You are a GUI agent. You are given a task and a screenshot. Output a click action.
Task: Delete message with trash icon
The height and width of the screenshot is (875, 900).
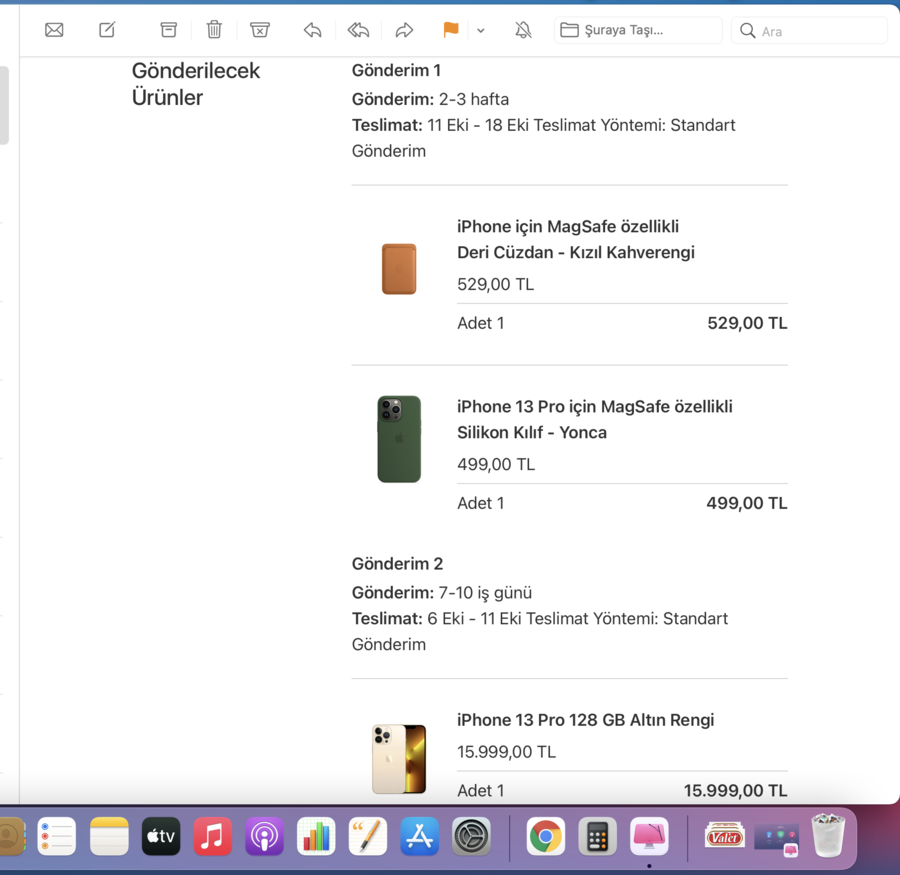(214, 30)
